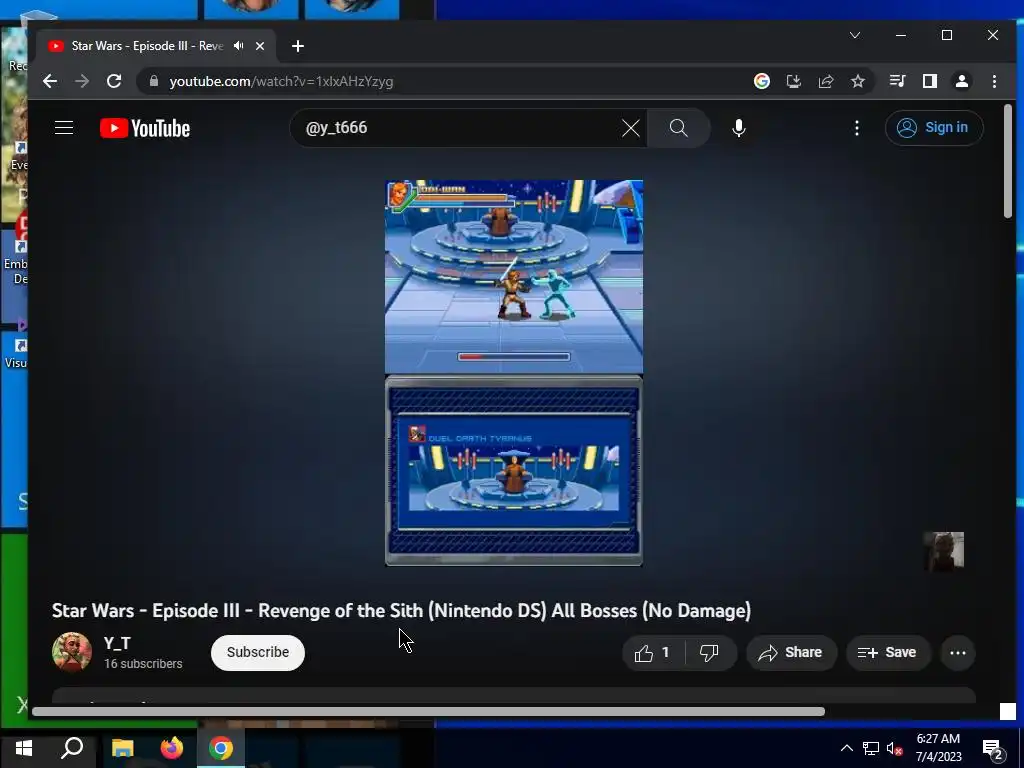Reload the page

(x=114, y=81)
